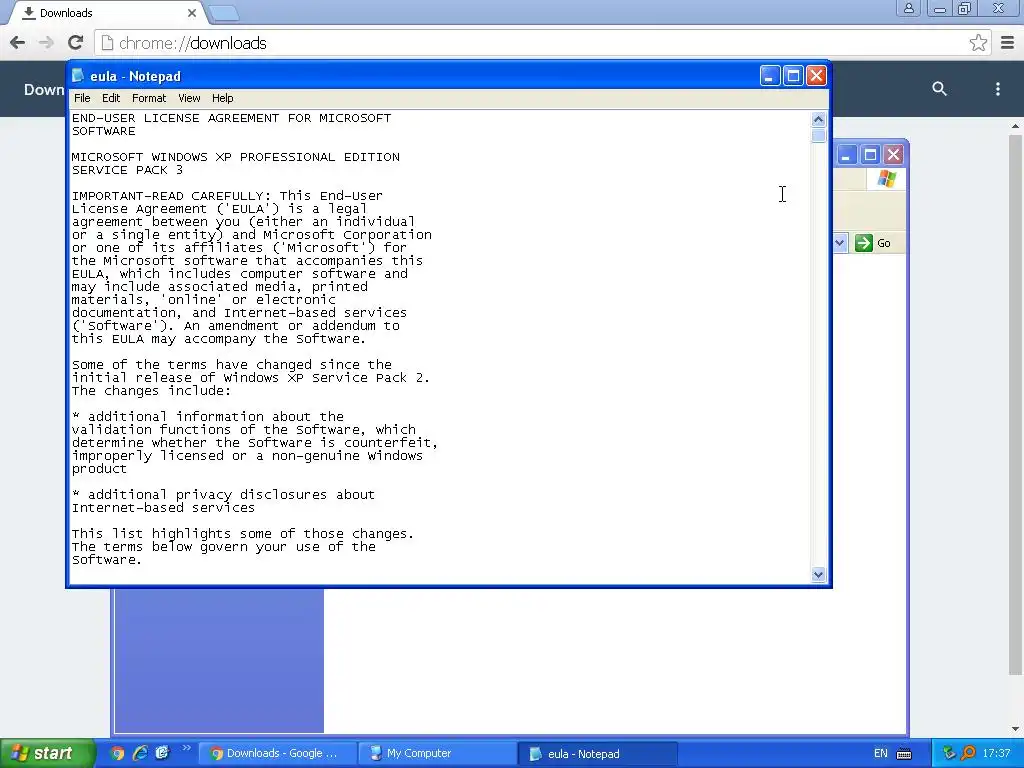Search downloads with the magnifier icon
Image resolution: width=1024 pixels, height=768 pixels.
point(939,89)
